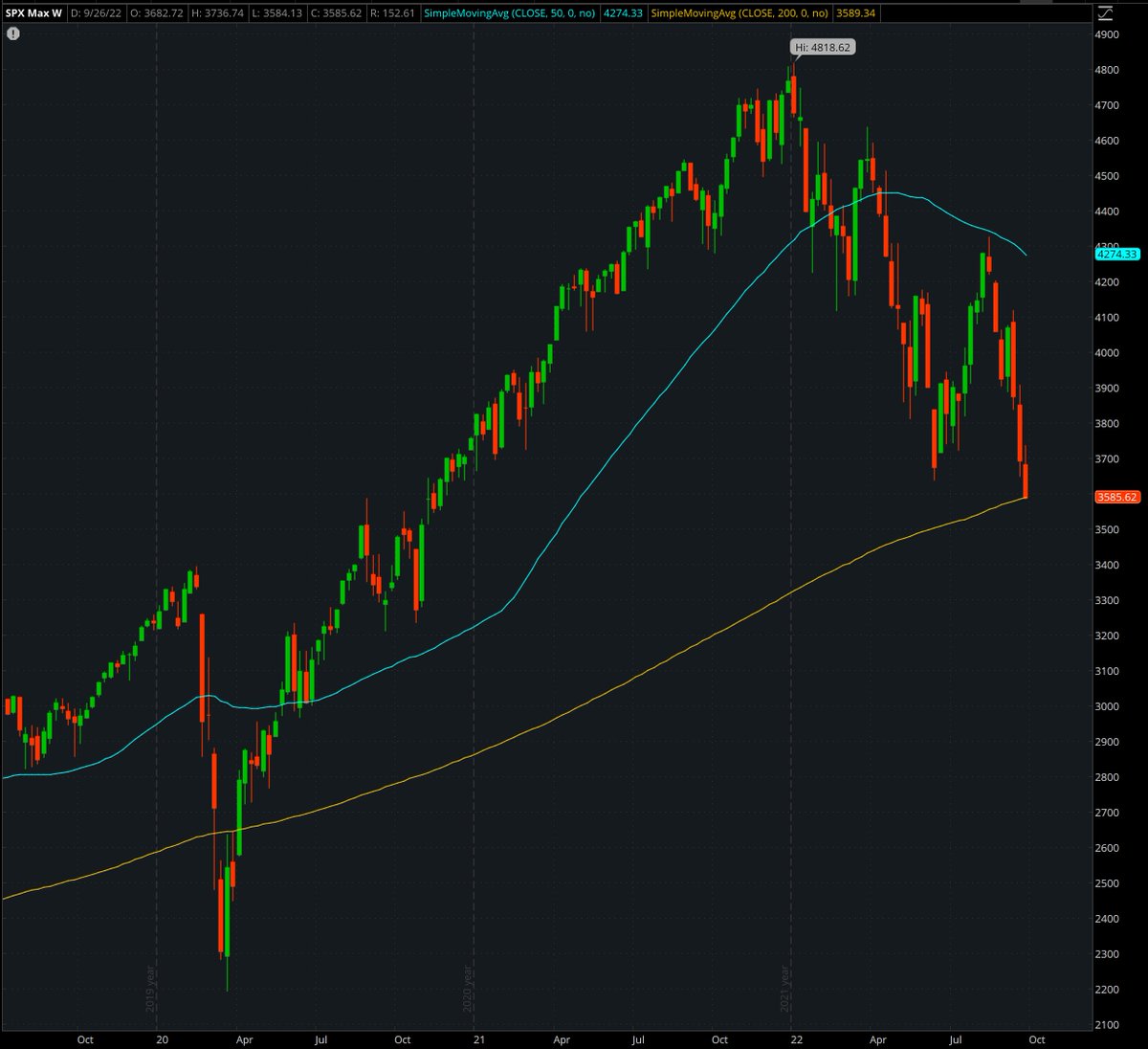
Task: Click the 200 SMA value 3589.34 in header
Action: 854,13
